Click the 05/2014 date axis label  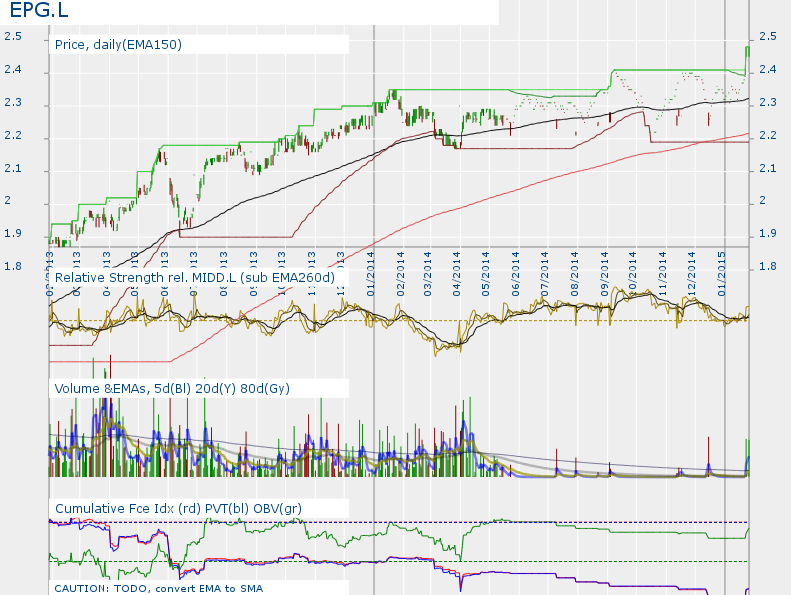[486, 274]
